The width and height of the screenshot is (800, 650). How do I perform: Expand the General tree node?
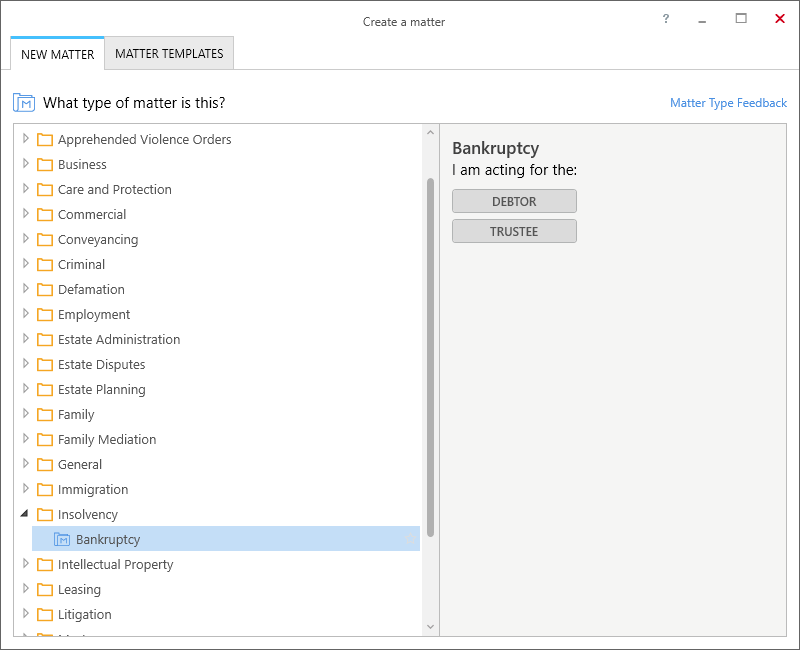click(x=26, y=463)
